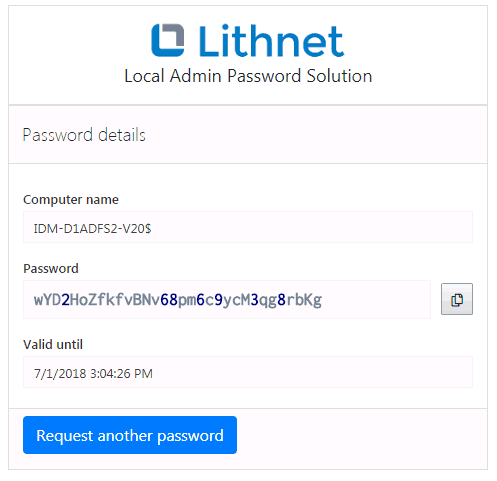Click the Valid until label
This screenshot has width=497, height=481.
click(53, 345)
